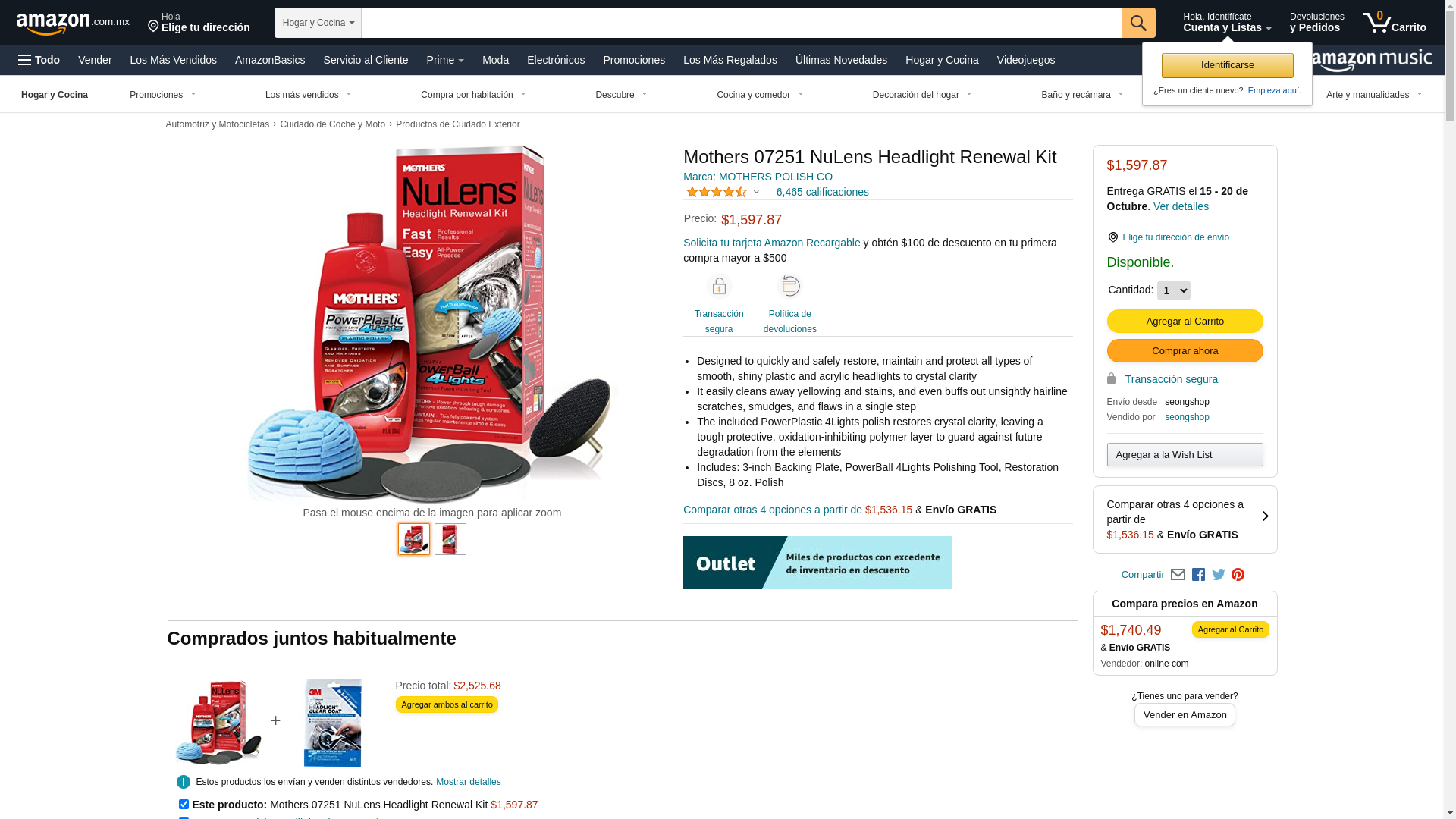This screenshot has width=1456, height=819.
Task: Expand the Cocina y comedor submenu
Action: point(760,95)
